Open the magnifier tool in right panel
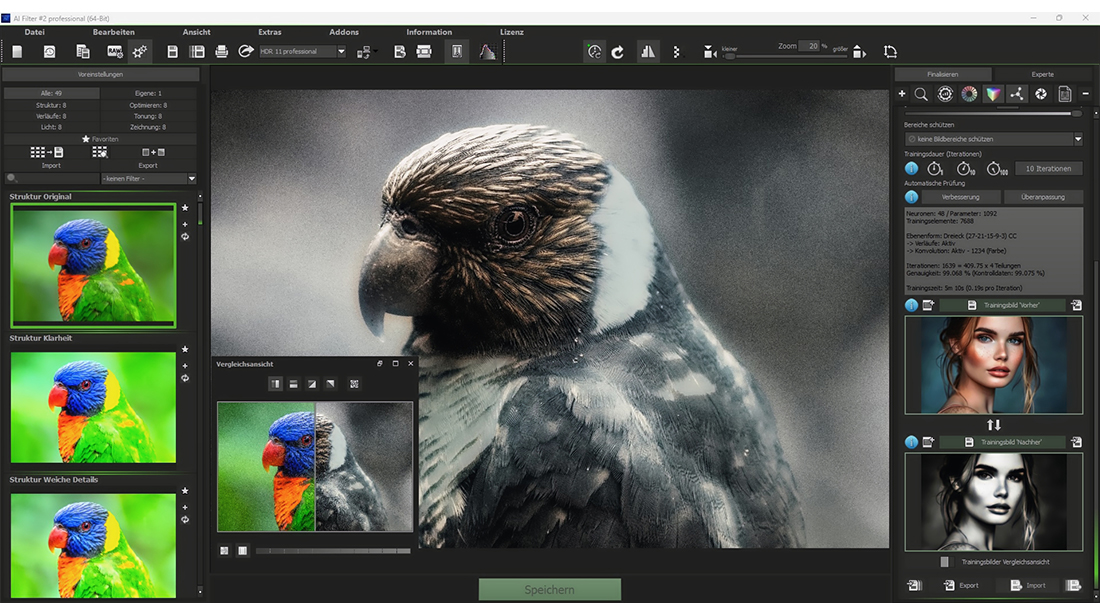 (921, 94)
